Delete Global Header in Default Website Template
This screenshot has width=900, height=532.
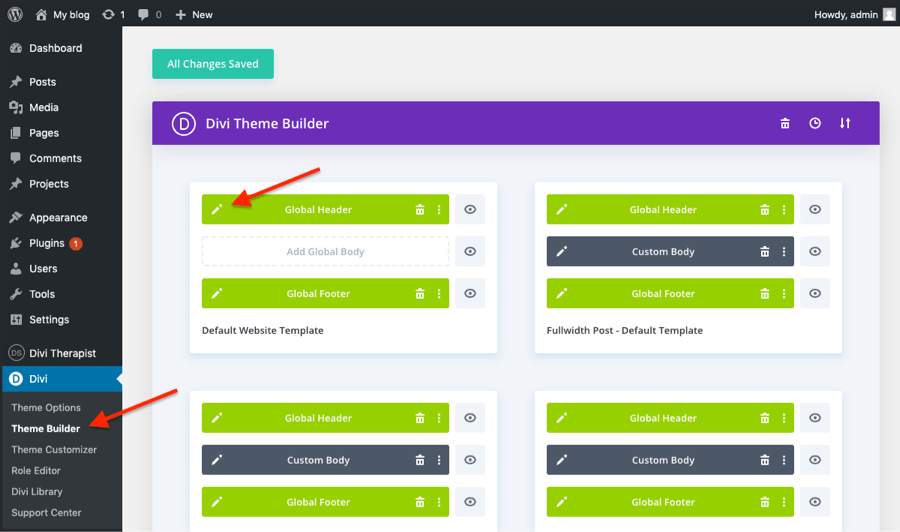tap(420, 209)
